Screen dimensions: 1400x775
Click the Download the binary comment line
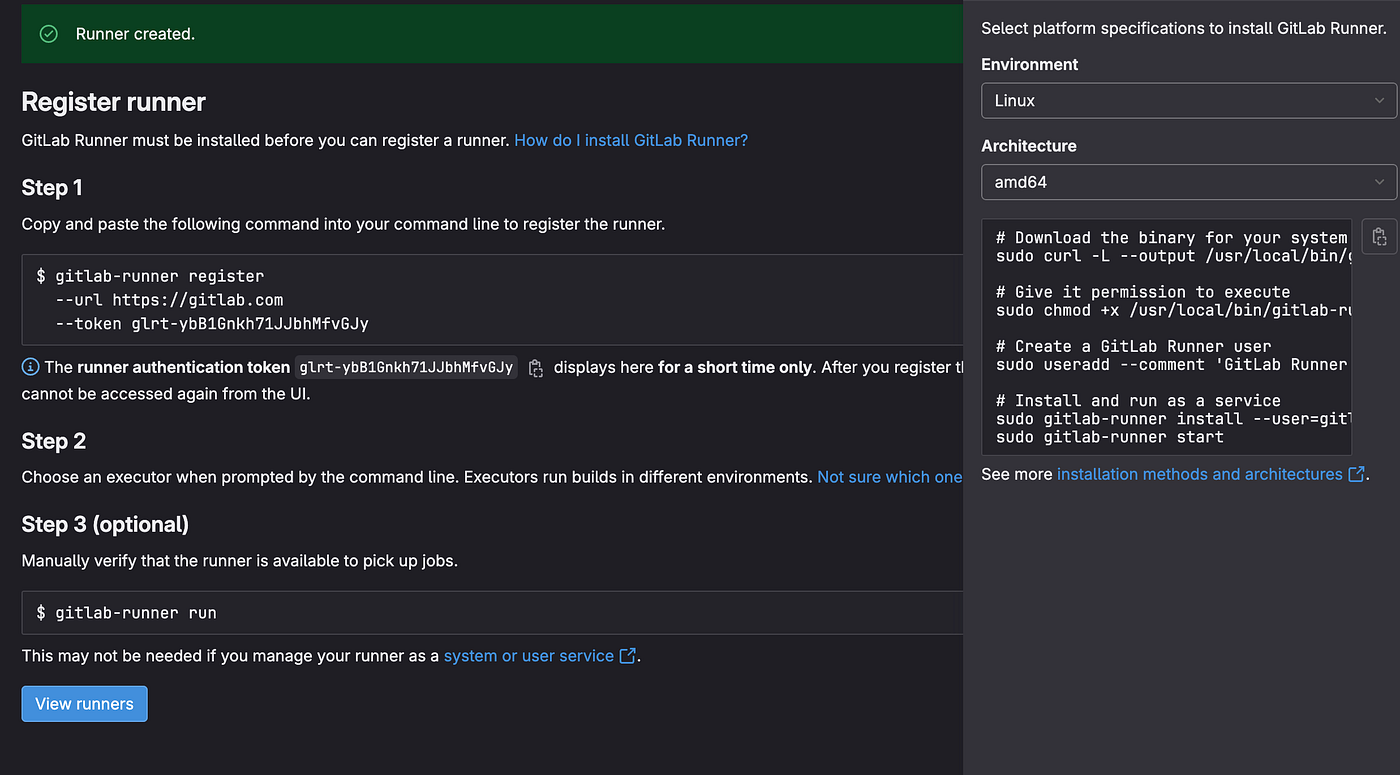(x=1172, y=238)
